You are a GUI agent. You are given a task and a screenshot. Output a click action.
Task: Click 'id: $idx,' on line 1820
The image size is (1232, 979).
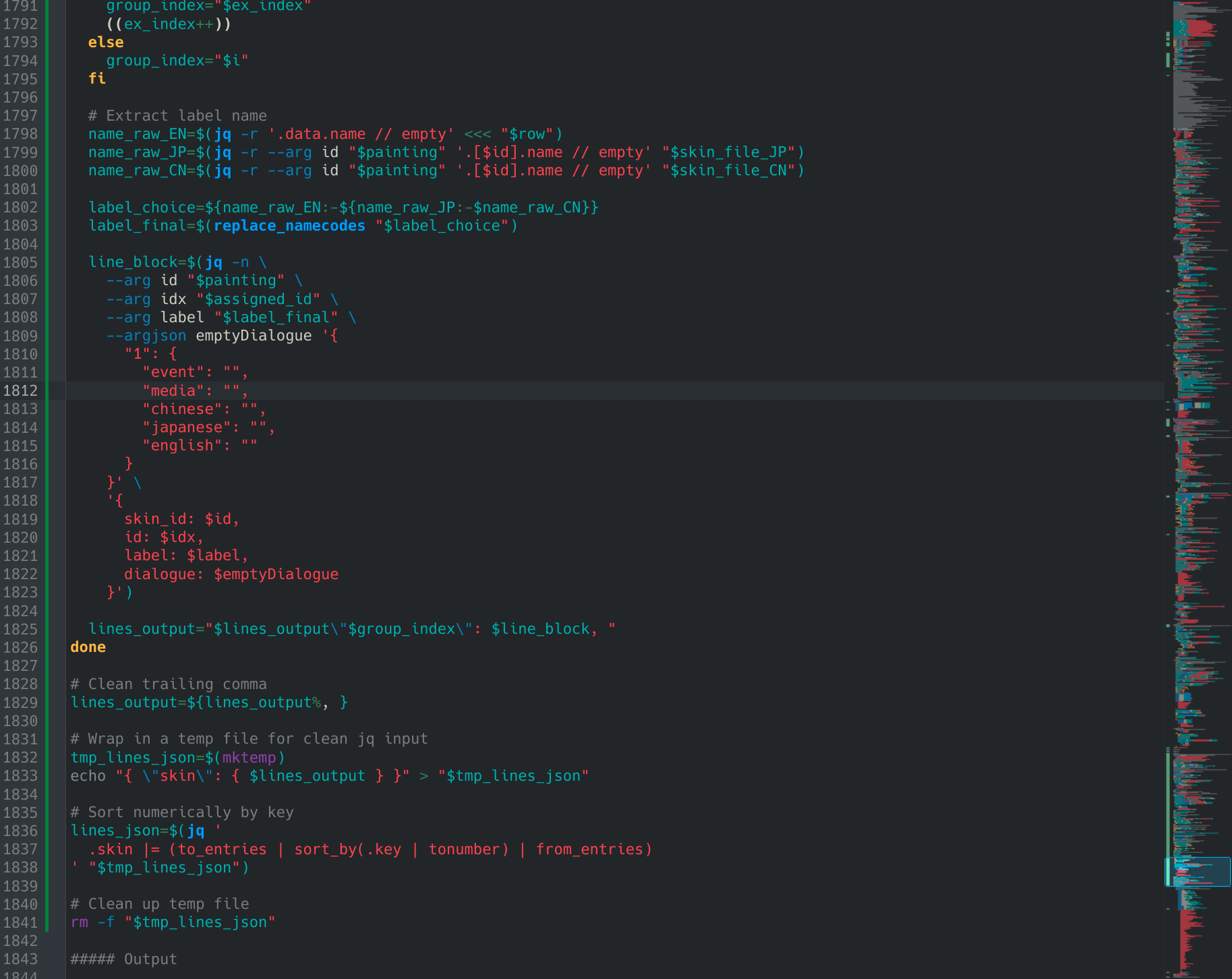pos(164,537)
